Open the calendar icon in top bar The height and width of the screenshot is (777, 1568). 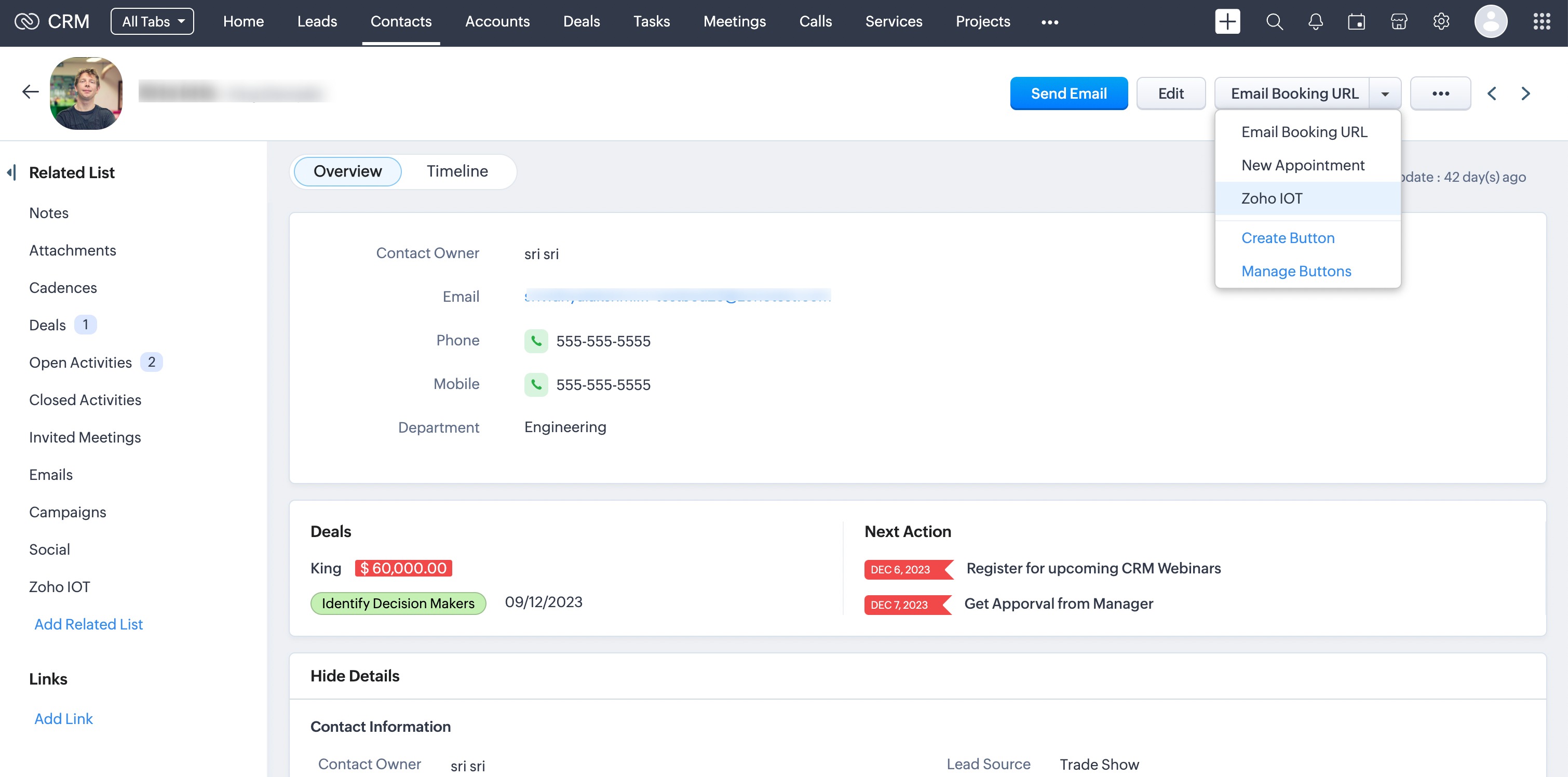click(x=1356, y=22)
